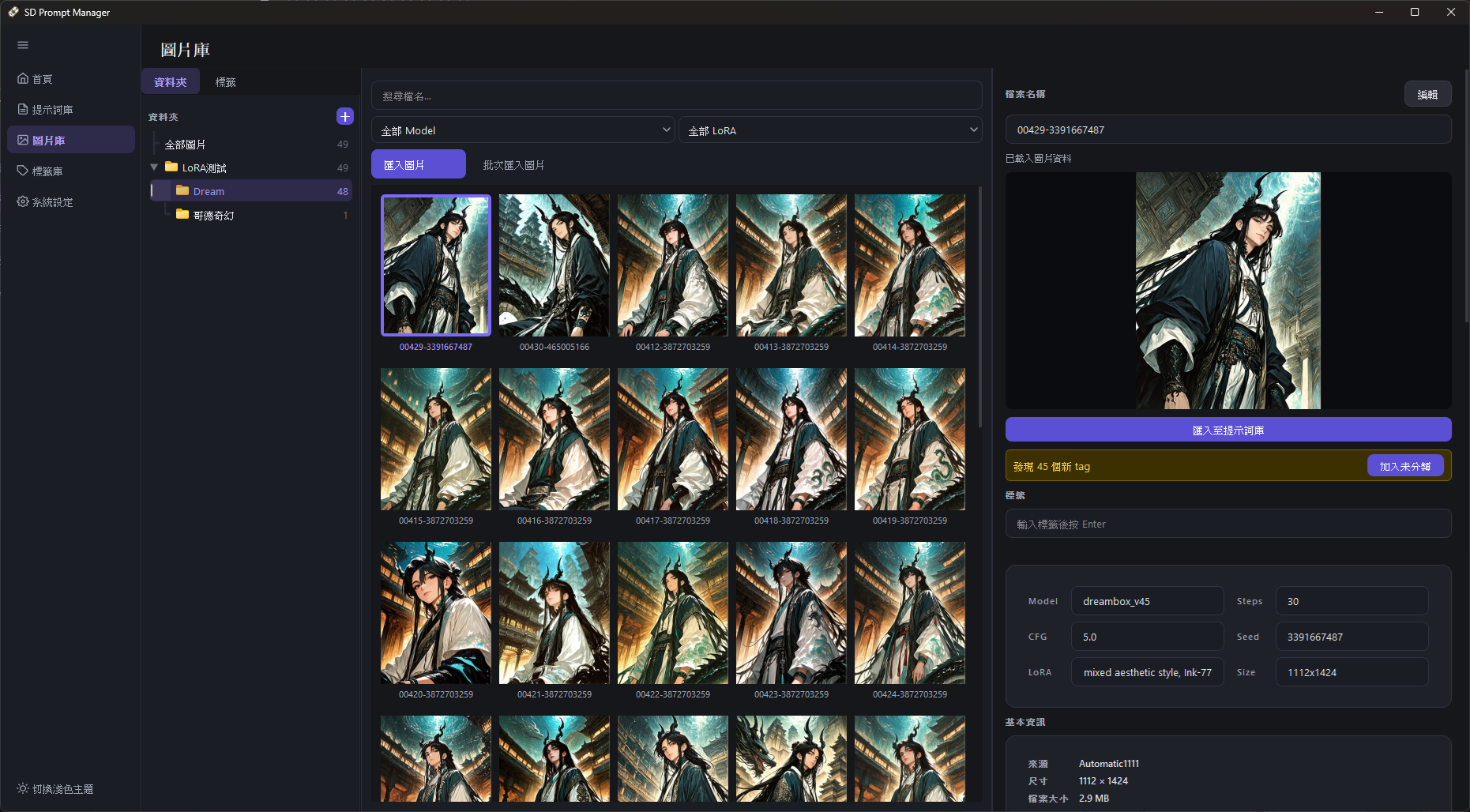
Task: Click the 檔案大小 value 2.9 MB
Action: [x=1094, y=799]
